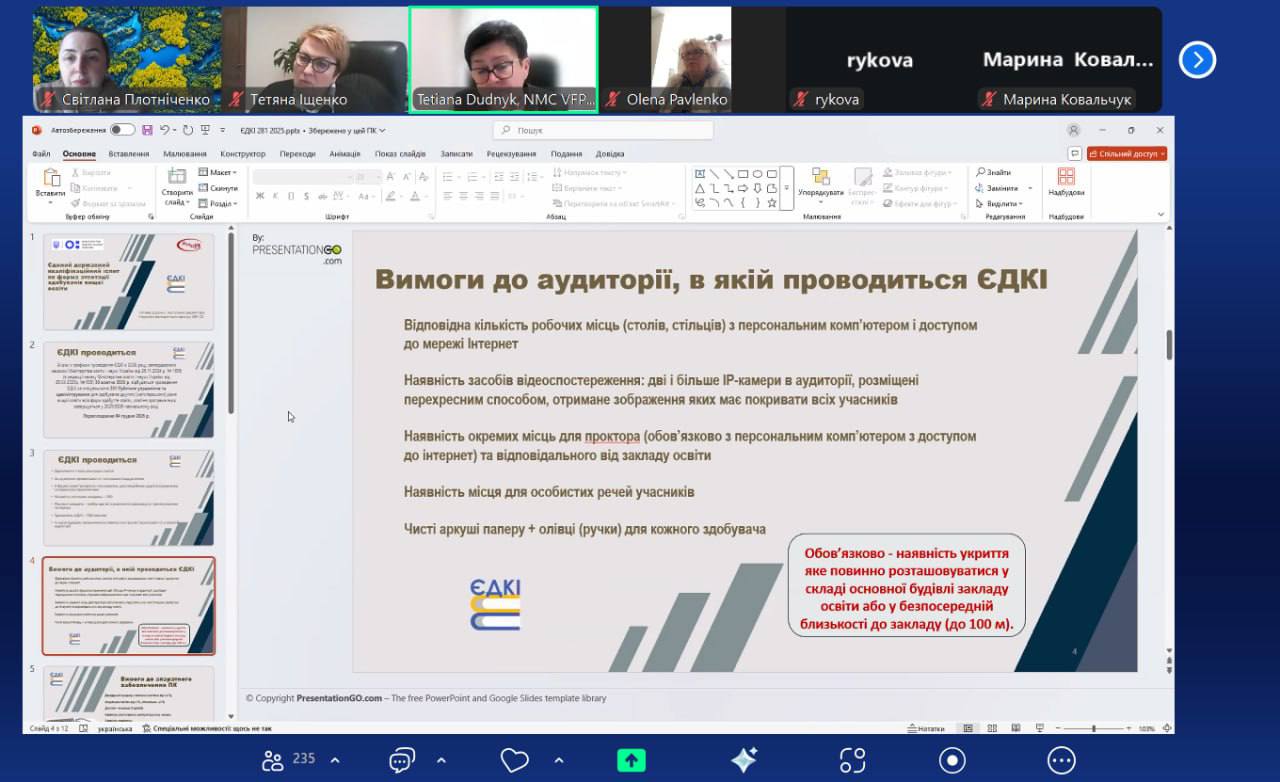Open the Section (Розділ) dropdown
Viewport: 1280px width, 782px height.
click(x=218, y=203)
